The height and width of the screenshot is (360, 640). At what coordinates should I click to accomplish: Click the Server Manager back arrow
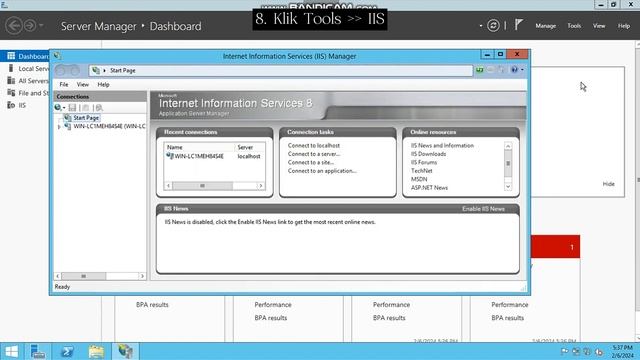pos(14,26)
